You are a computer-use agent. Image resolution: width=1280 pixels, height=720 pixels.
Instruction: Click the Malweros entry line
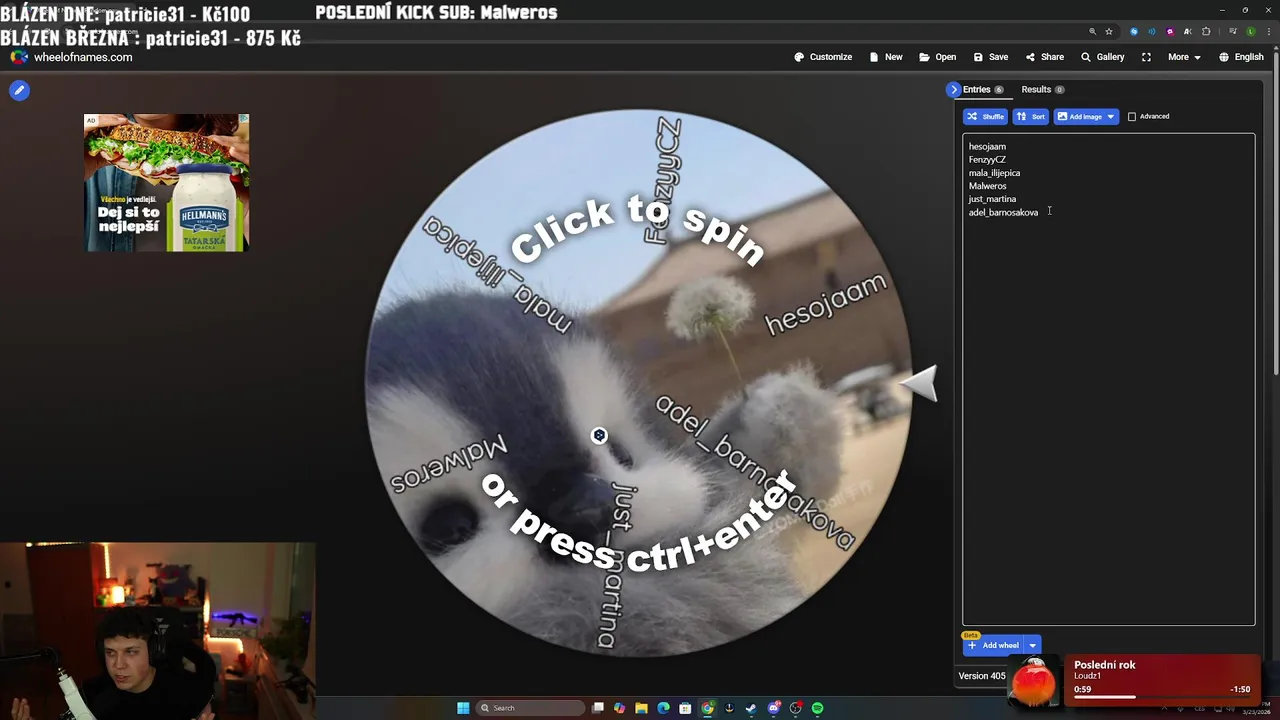(987, 186)
